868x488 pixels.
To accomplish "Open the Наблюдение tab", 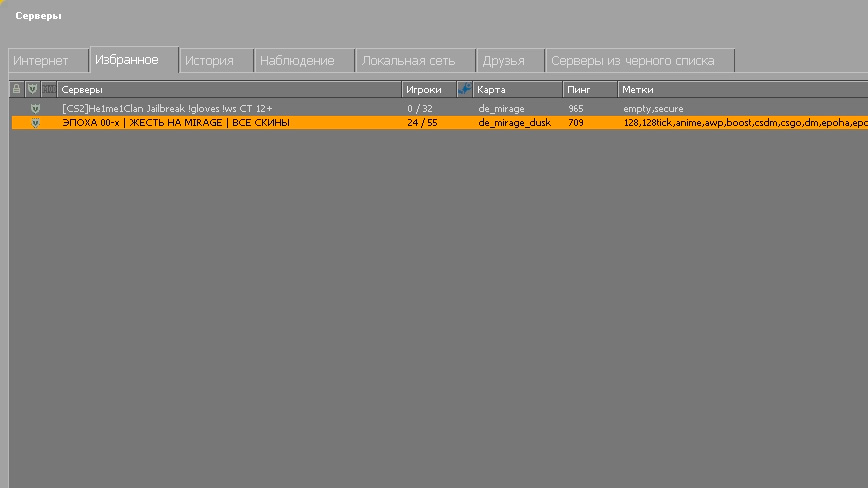I will (x=304, y=61).
